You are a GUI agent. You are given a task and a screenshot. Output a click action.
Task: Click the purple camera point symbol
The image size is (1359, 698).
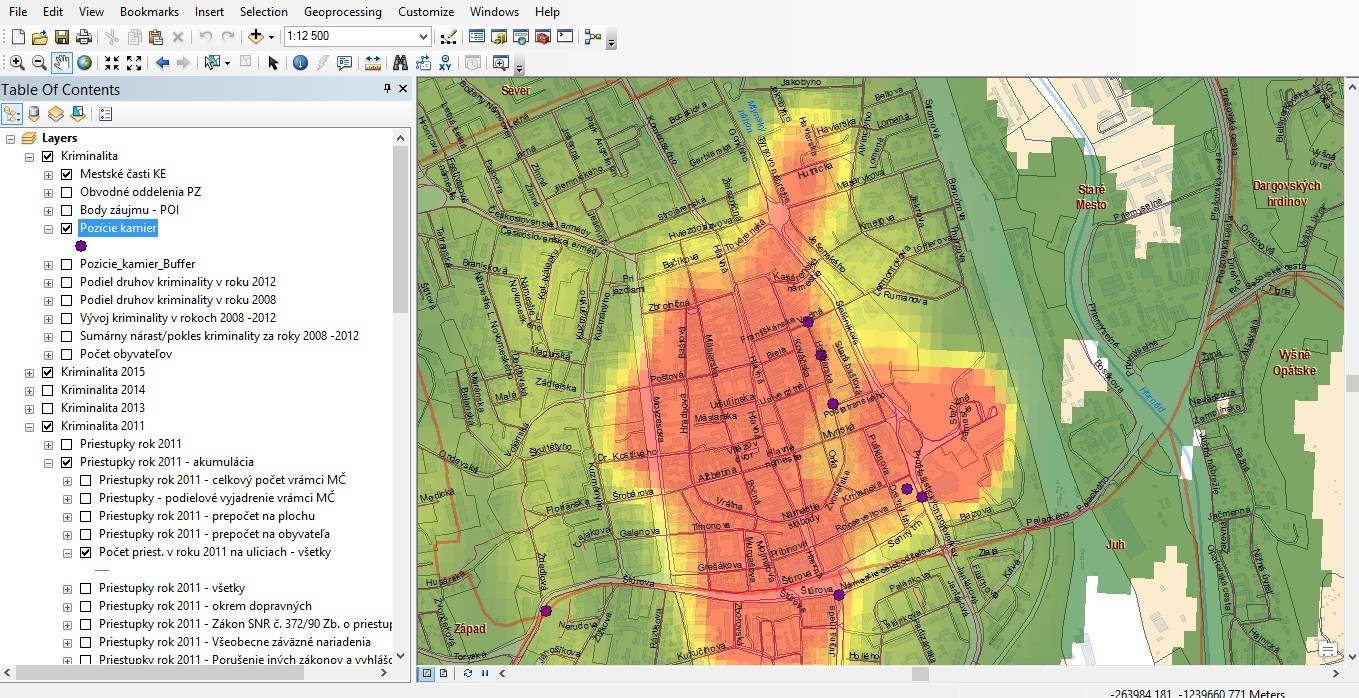point(81,246)
